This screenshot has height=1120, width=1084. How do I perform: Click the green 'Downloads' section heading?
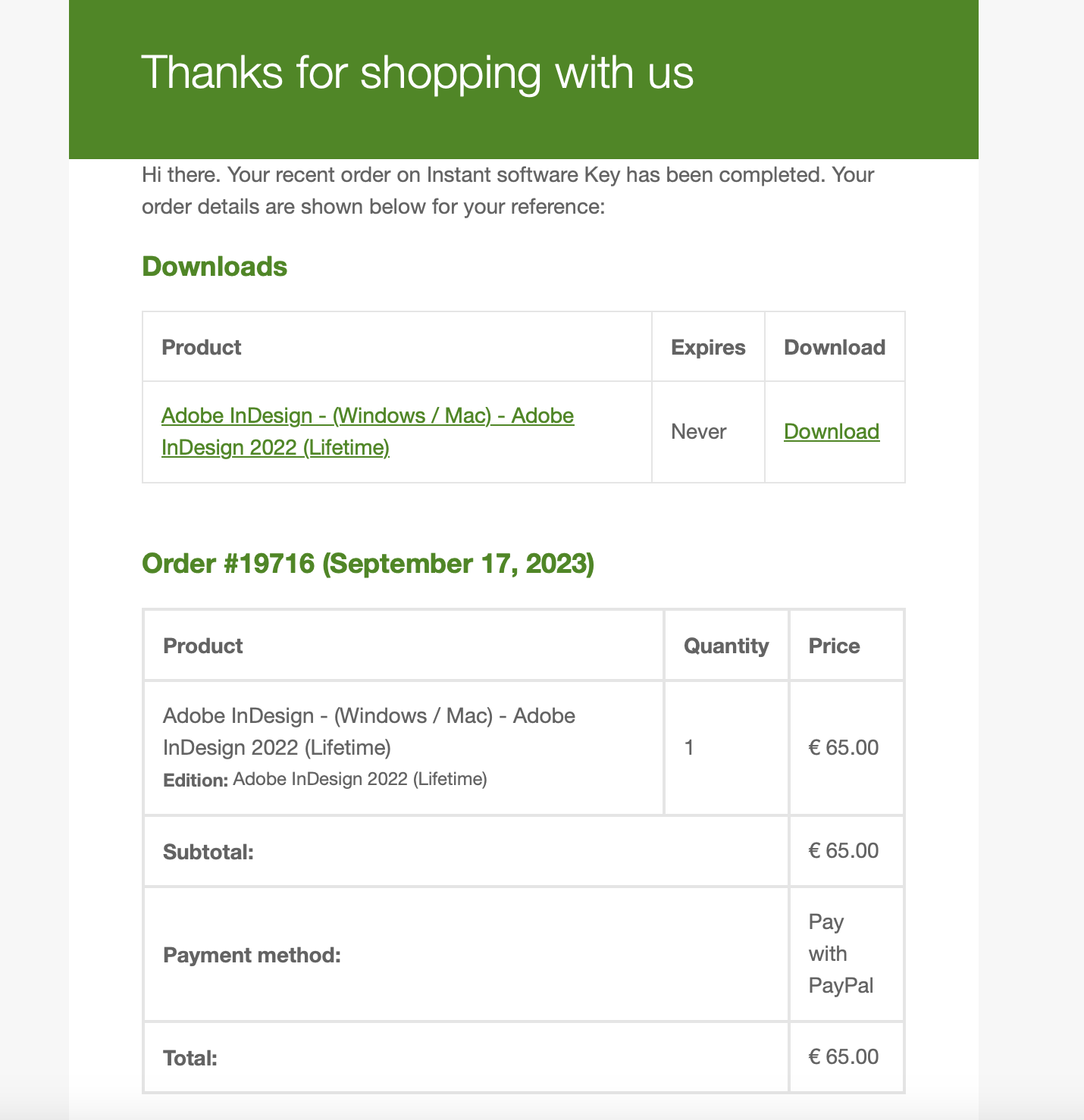coord(215,267)
